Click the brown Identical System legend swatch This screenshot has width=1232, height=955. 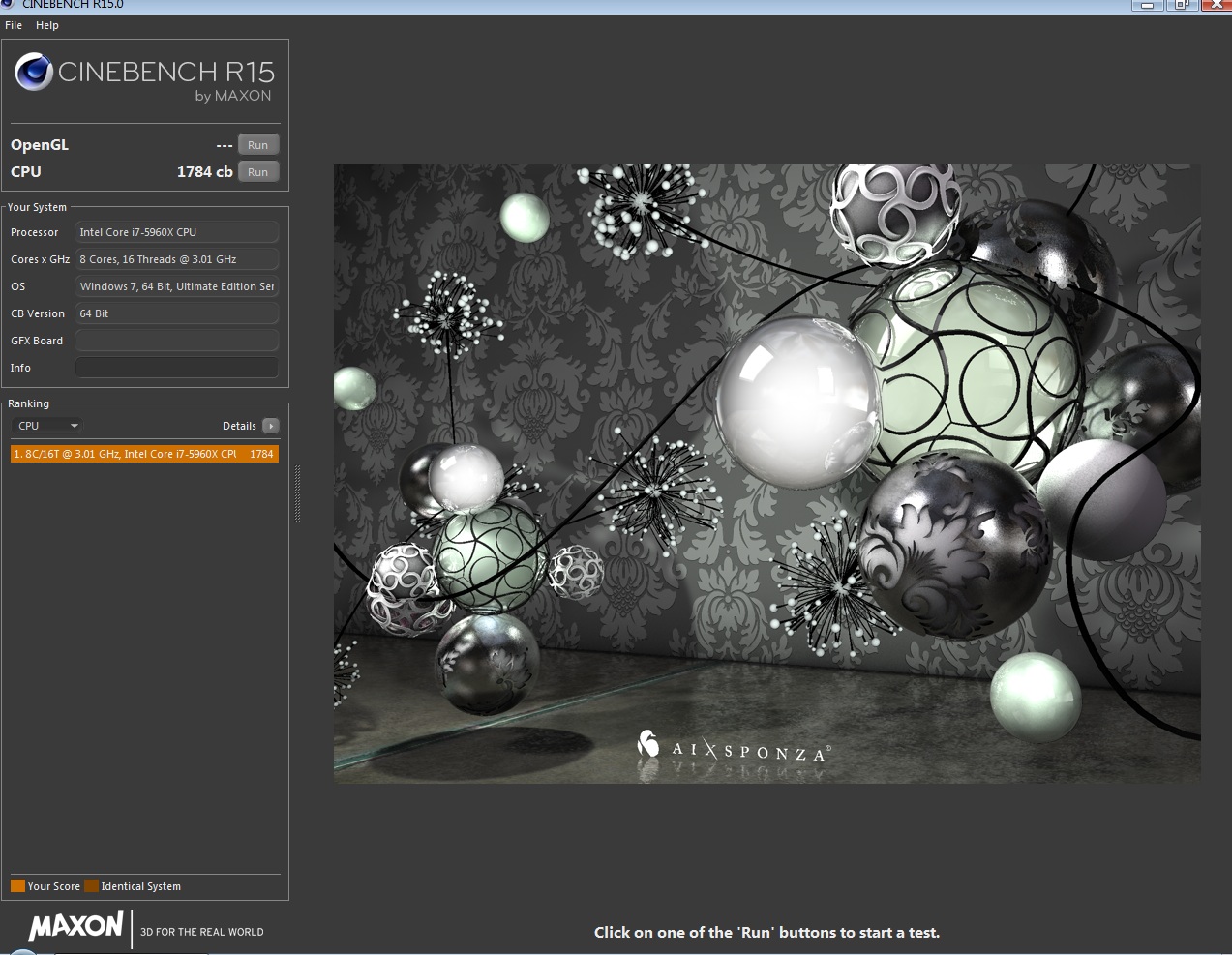91,886
